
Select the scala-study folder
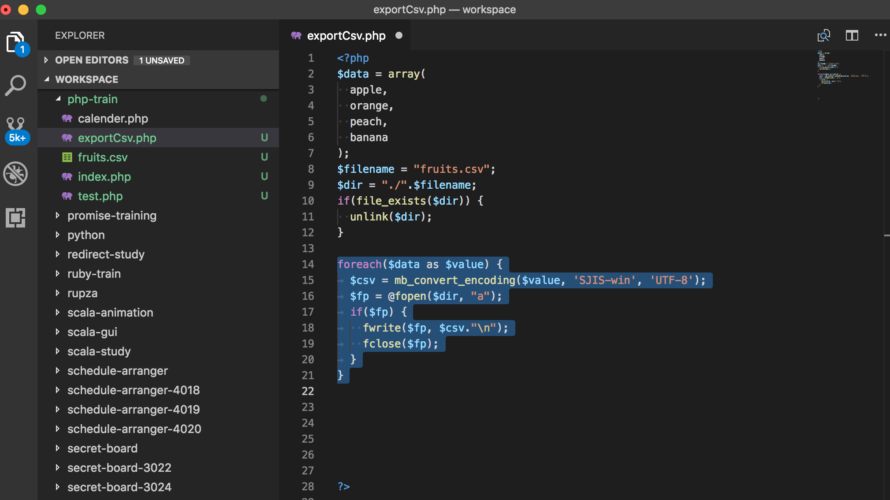point(158,351)
